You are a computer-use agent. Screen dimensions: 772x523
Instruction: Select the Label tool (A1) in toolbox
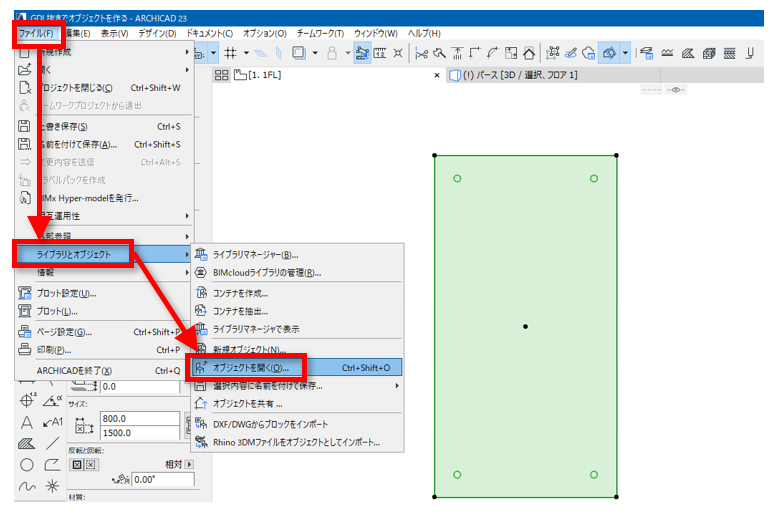pyautogui.click(x=52, y=422)
